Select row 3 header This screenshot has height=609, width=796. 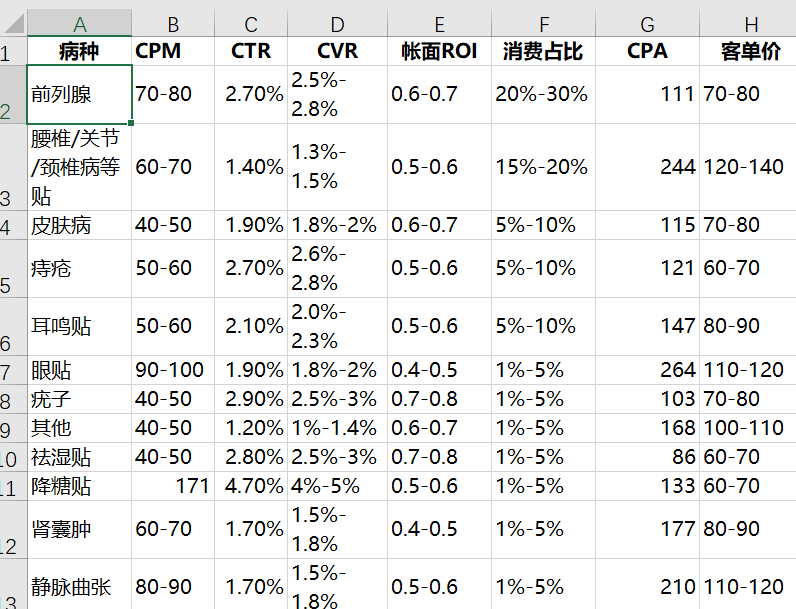click(x=13, y=167)
